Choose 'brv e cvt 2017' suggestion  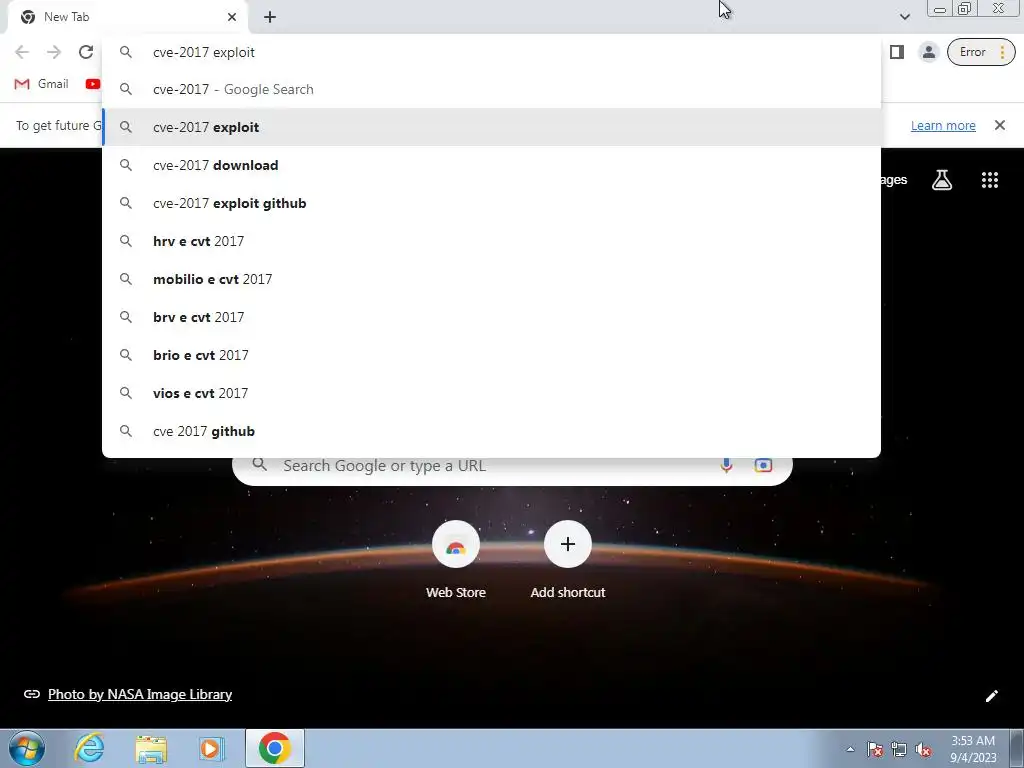pyautogui.click(x=491, y=317)
